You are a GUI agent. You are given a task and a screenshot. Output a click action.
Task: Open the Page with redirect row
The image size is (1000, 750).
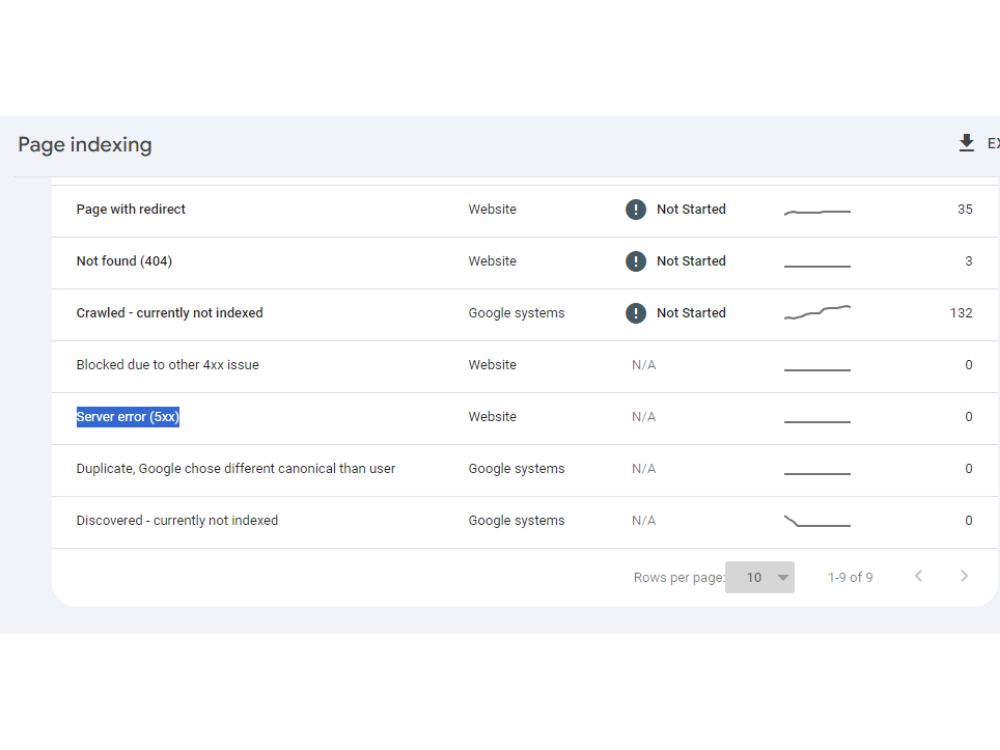[x=524, y=211]
